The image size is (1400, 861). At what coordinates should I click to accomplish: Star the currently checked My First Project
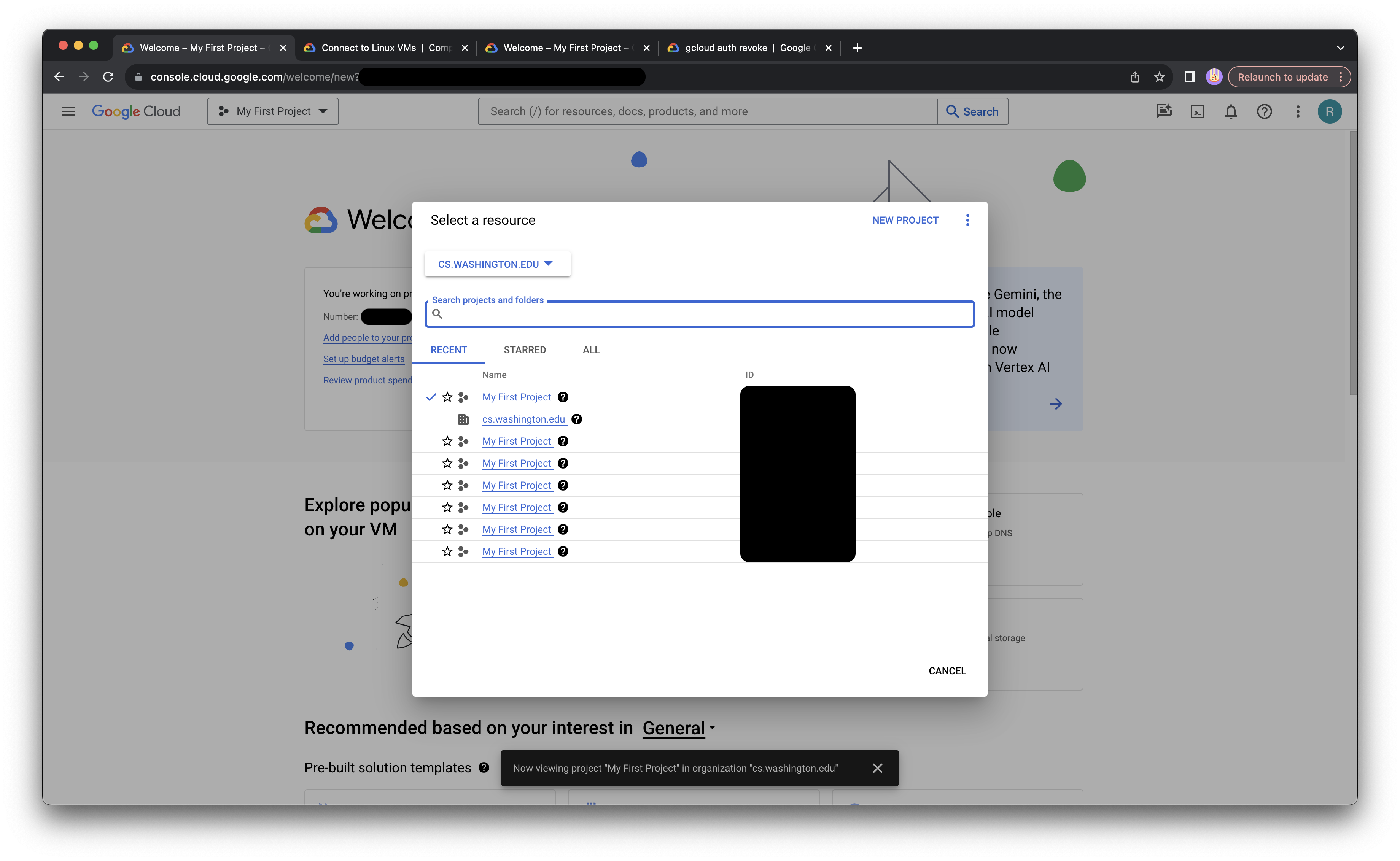point(447,397)
